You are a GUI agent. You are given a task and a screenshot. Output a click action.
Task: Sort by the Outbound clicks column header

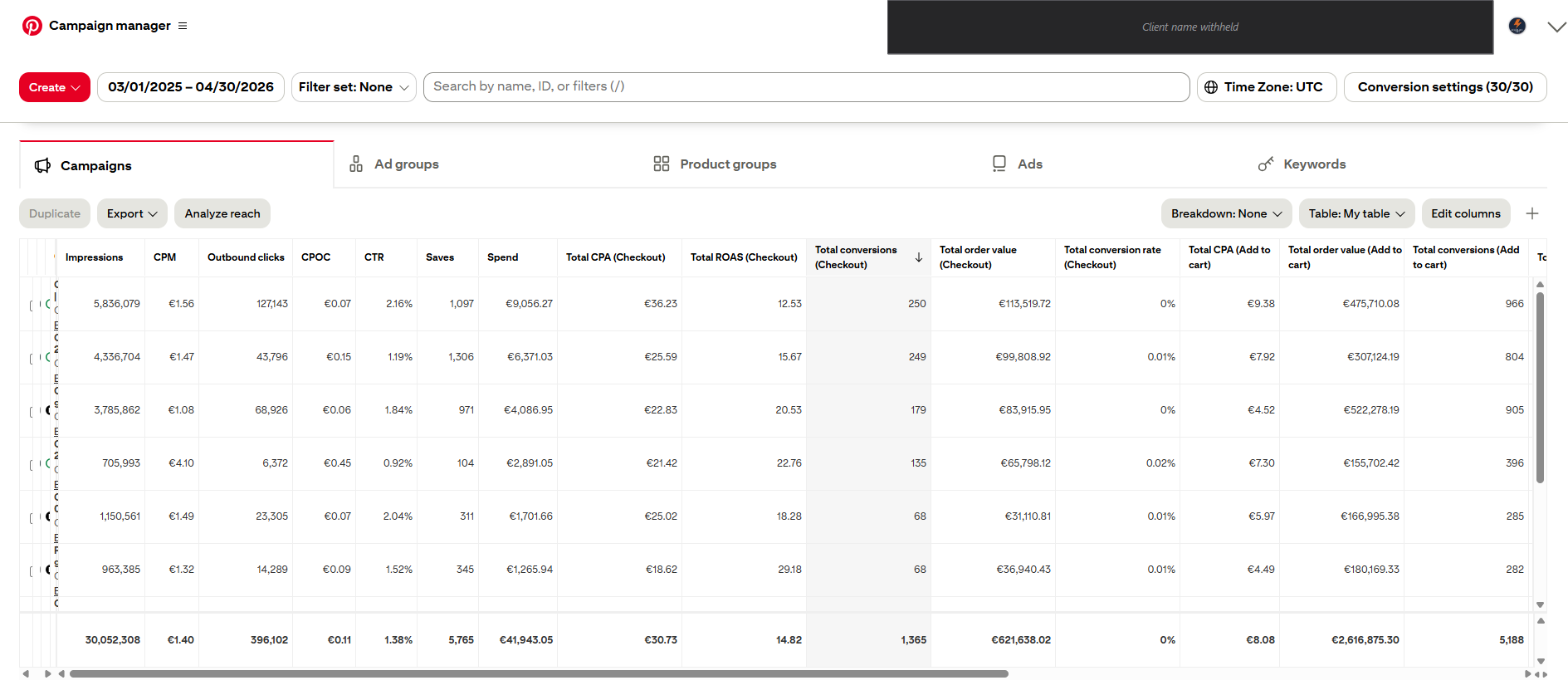click(246, 257)
